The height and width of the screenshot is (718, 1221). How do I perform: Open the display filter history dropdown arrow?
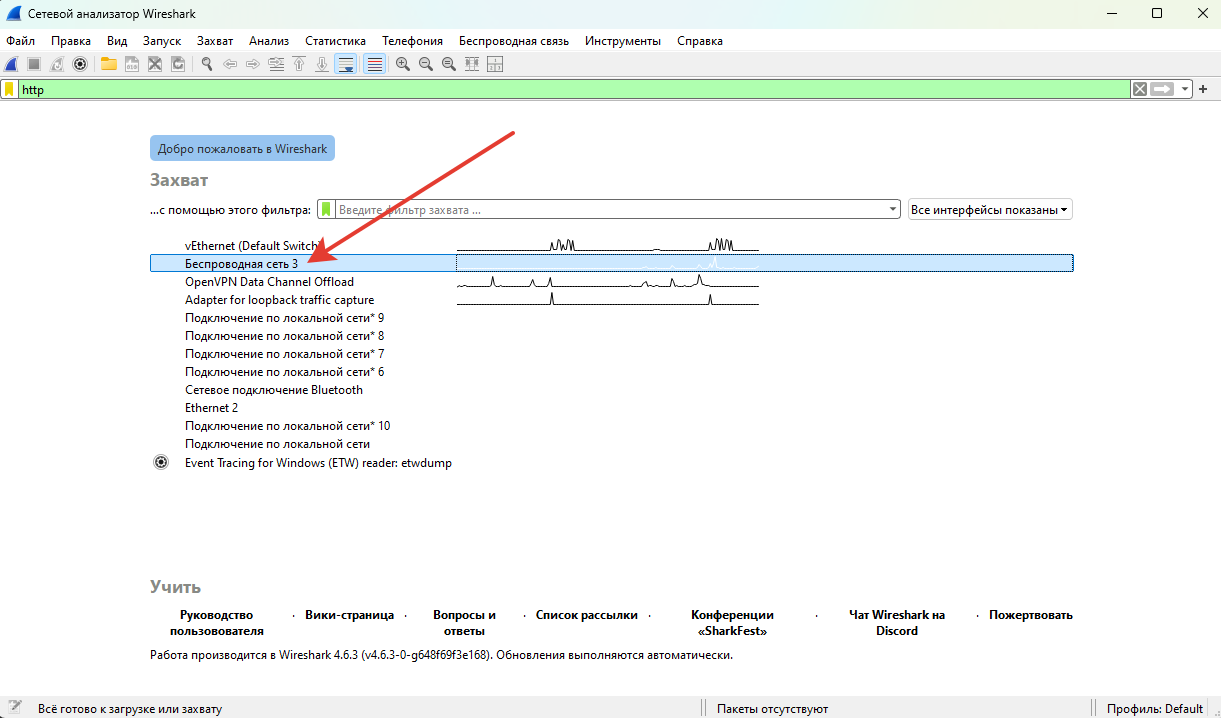tap(1185, 89)
